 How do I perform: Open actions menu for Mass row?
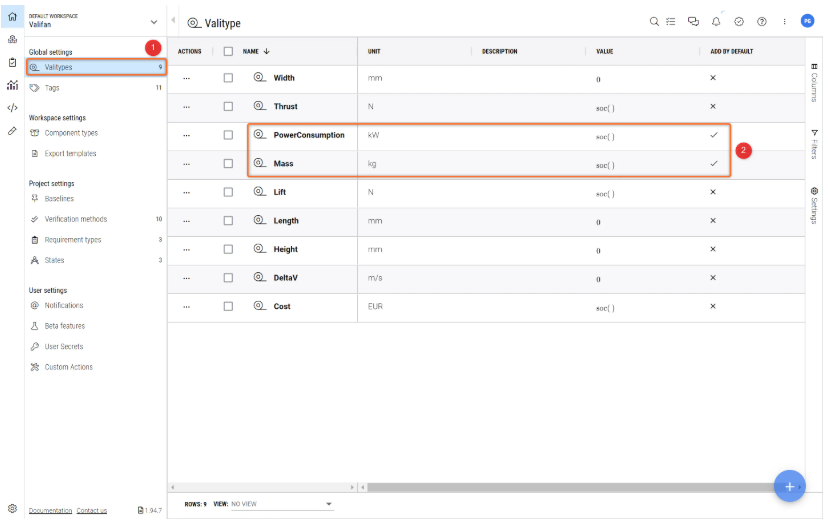[x=186, y=164]
